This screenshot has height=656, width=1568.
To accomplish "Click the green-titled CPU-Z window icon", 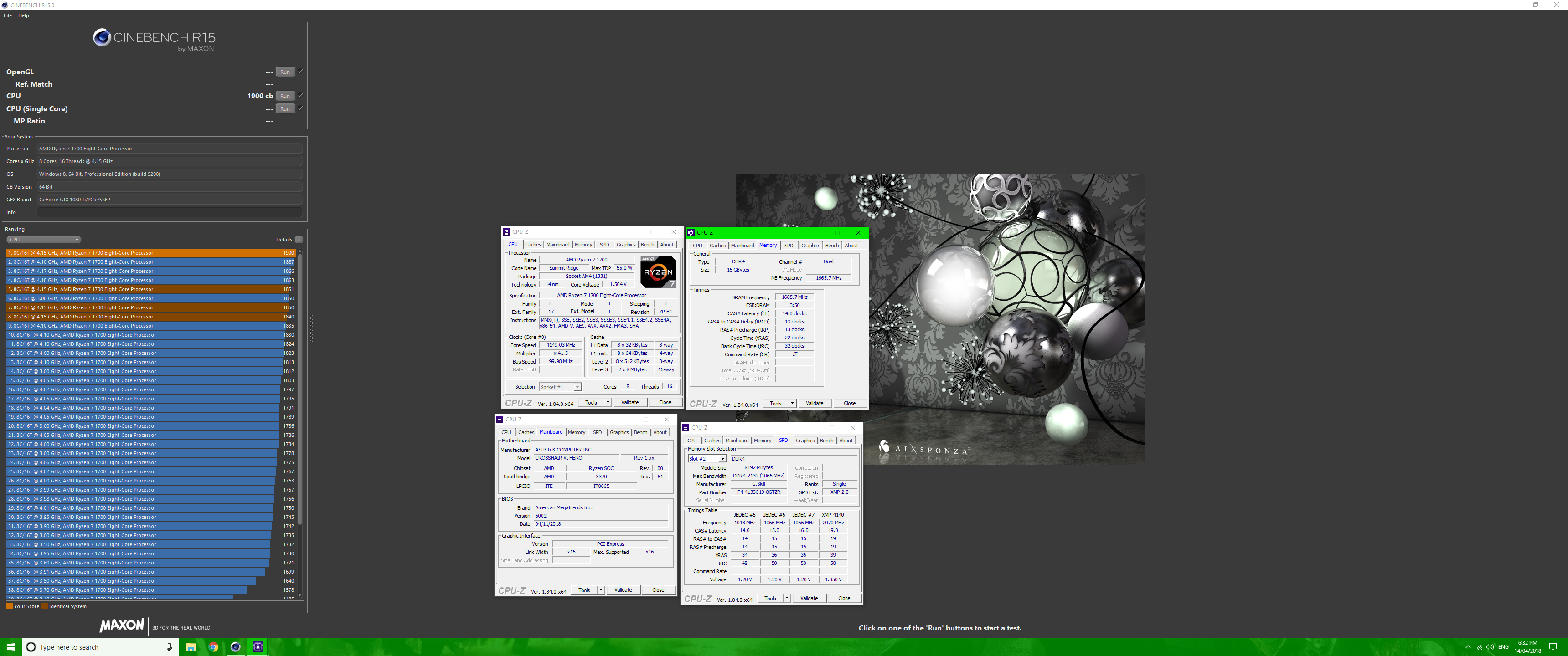I will 691,232.
